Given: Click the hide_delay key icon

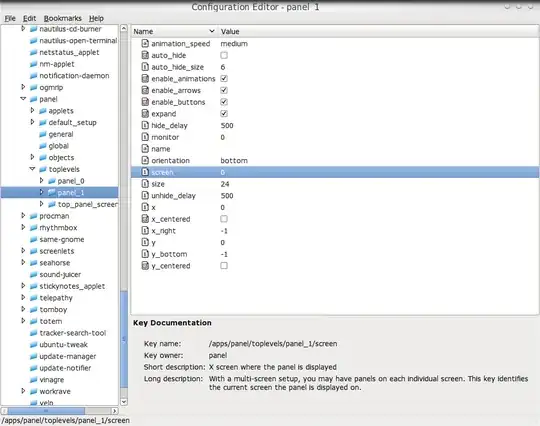Looking at the screenshot, I should click(145, 125).
